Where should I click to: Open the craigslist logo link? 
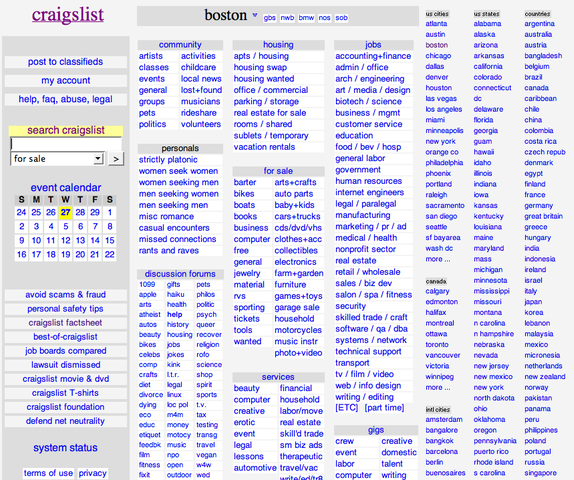(x=68, y=15)
